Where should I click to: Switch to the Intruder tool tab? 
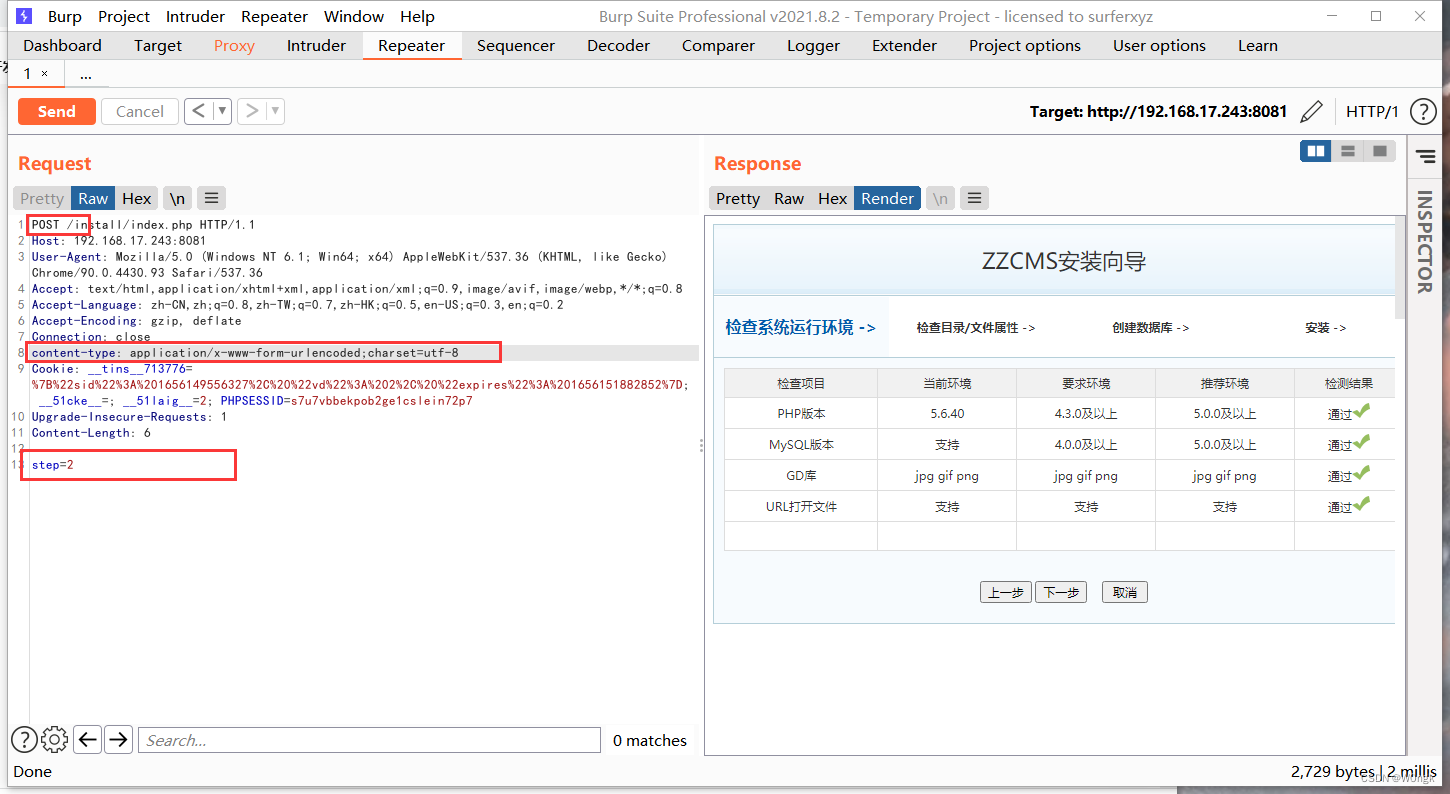[316, 45]
